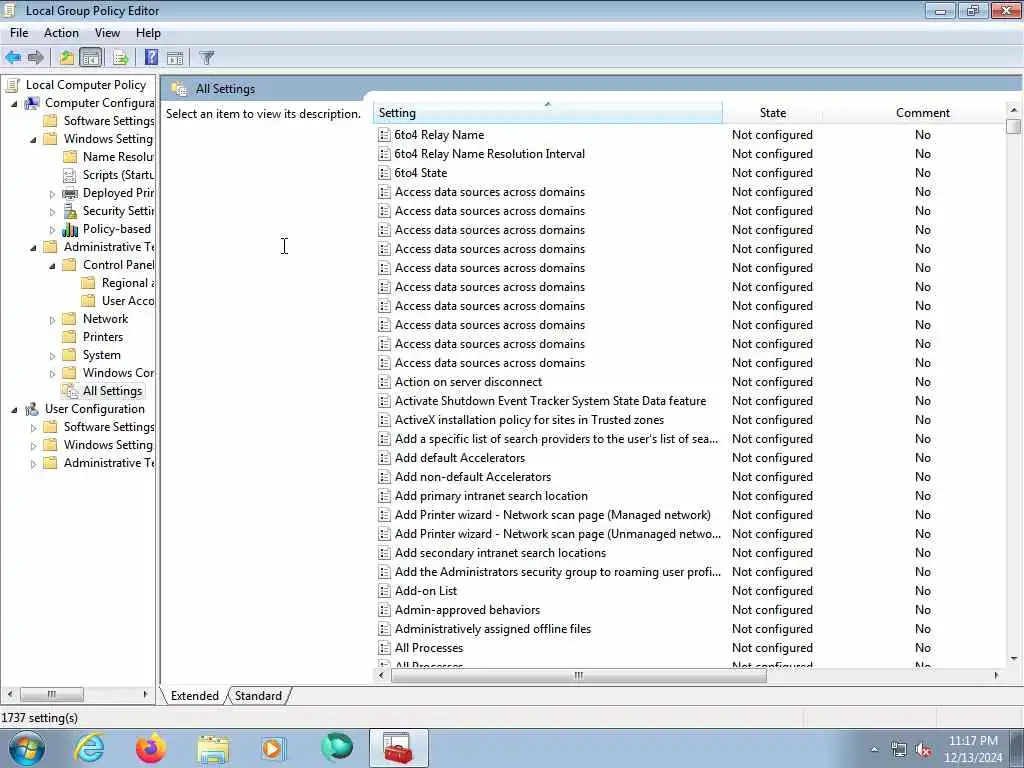Viewport: 1024px width, 768px height.
Task: Select Local Computer Policy root node
Action: click(x=86, y=85)
